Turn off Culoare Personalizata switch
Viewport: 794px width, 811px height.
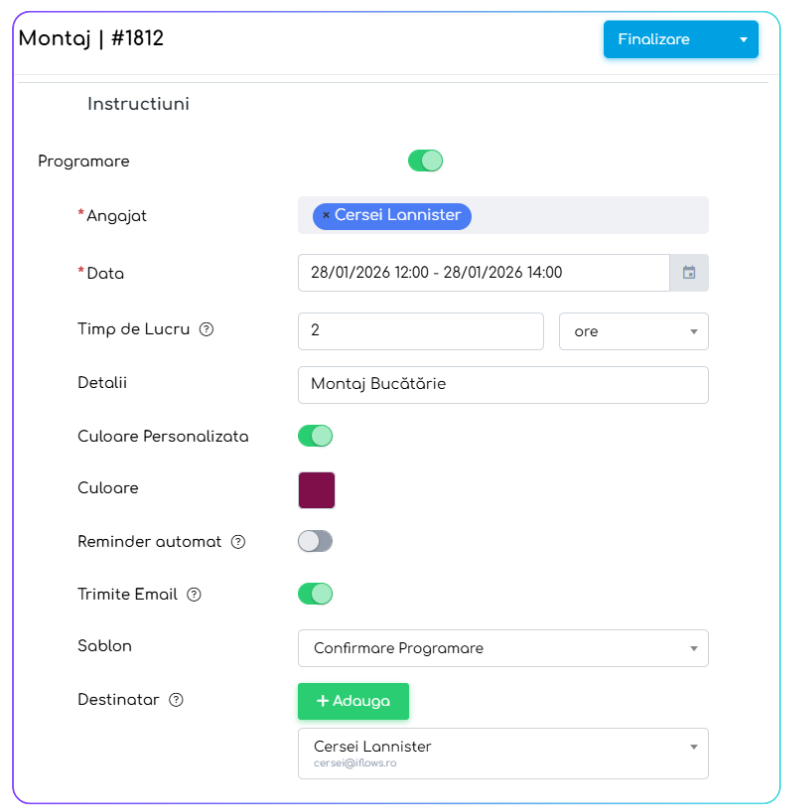point(315,436)
